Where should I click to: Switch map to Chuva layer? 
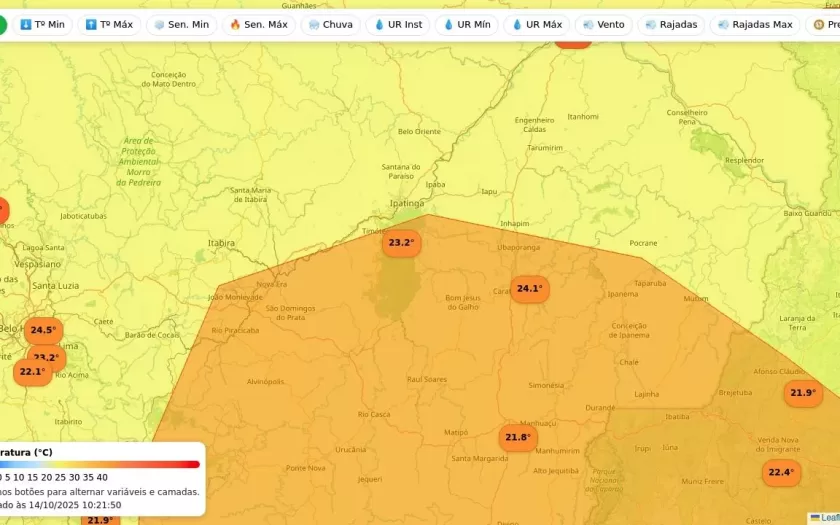tap(330, 25)
